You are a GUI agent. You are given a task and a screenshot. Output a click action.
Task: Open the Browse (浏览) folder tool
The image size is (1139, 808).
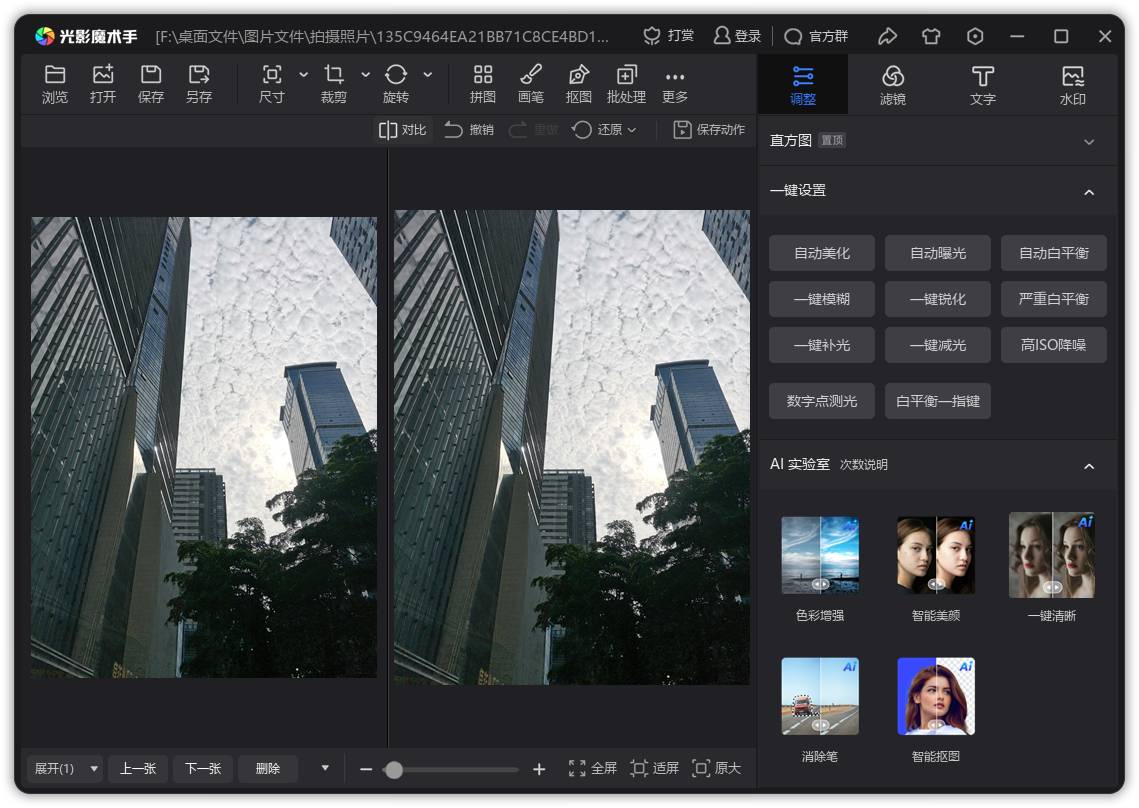coord(55,84)
